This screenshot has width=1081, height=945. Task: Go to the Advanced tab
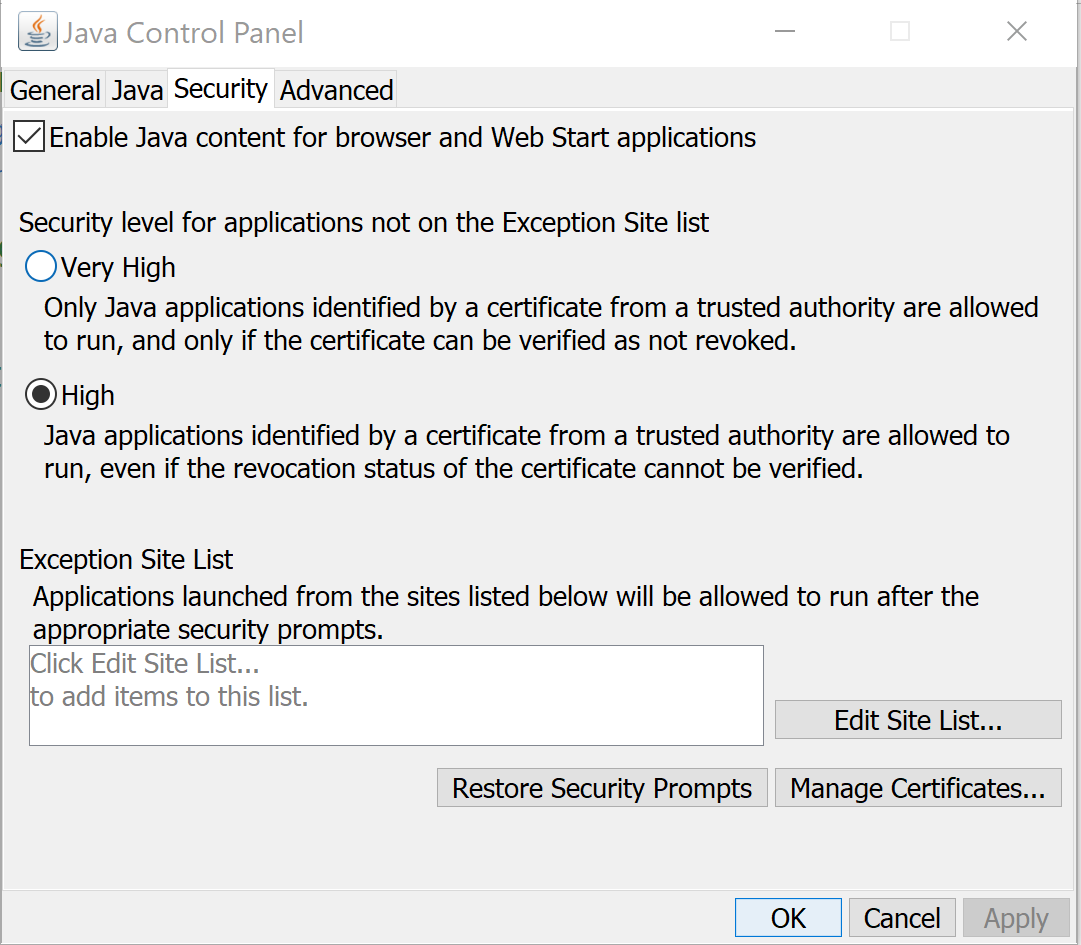pyautogui.click(x=336, y=90)
